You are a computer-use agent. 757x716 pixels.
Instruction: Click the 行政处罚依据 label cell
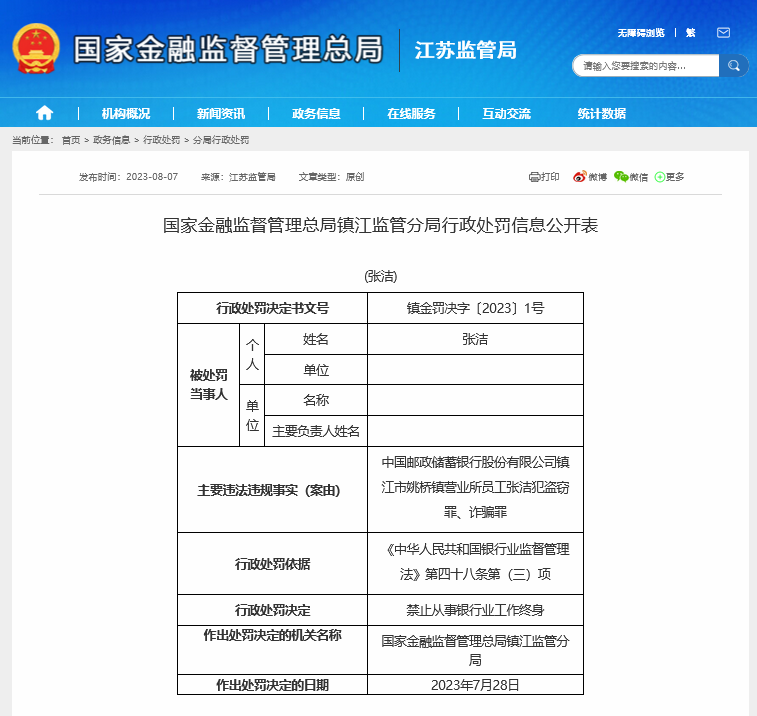272,564
